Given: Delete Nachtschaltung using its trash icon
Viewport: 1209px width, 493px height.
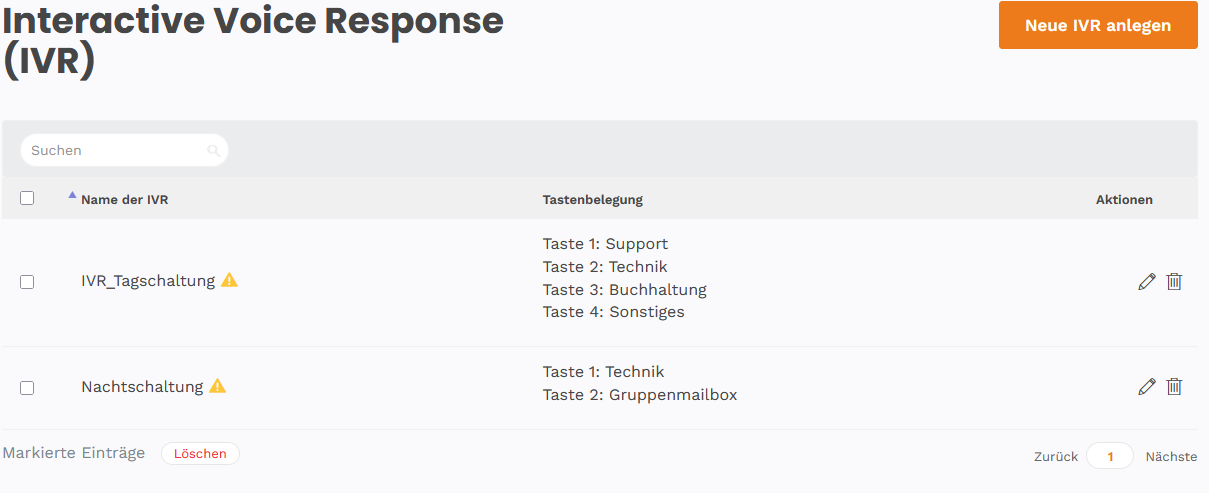Looking at the screenshot, I should (x=1174, y=387).
